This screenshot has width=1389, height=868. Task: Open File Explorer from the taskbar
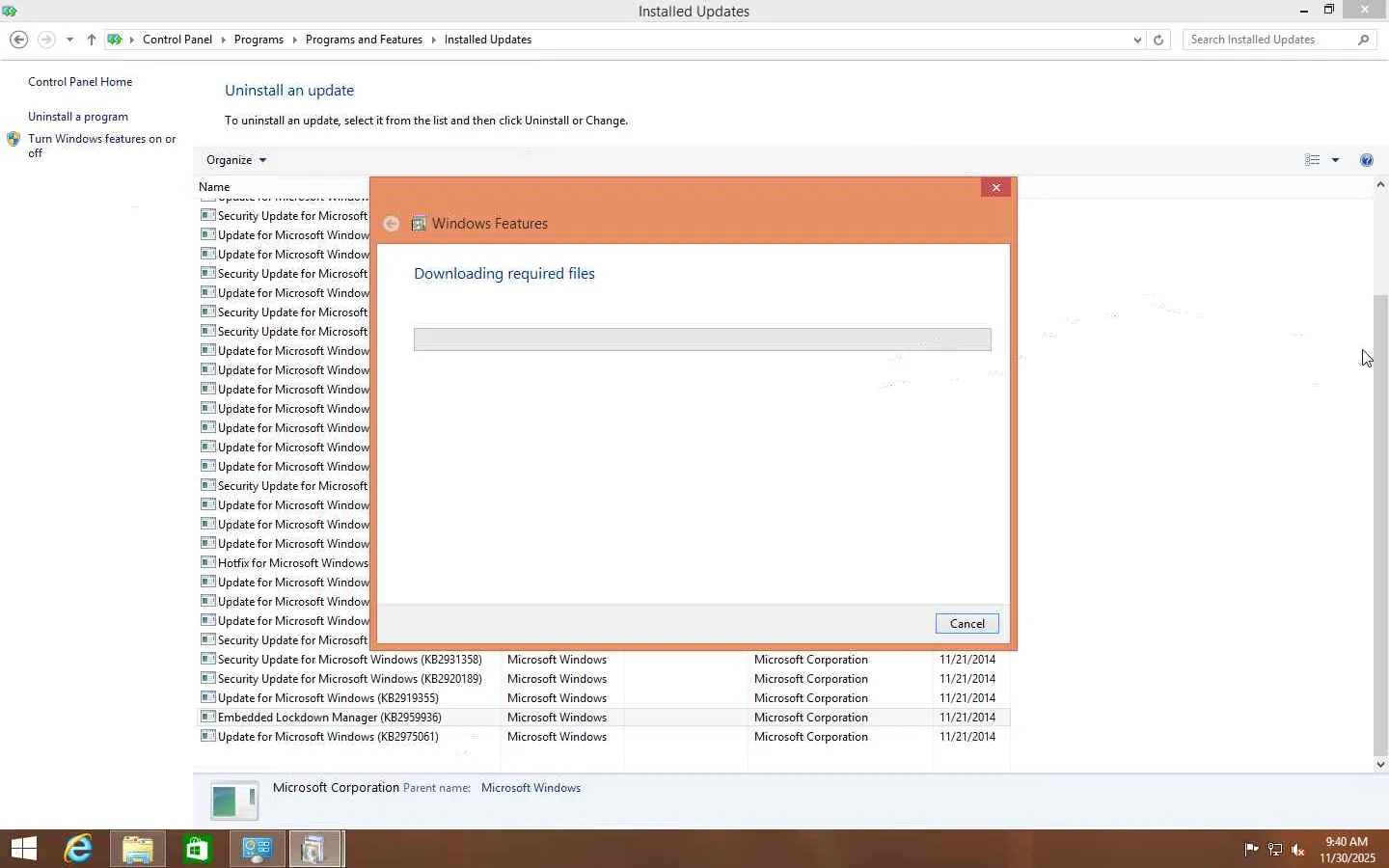[x=138, y=849]
